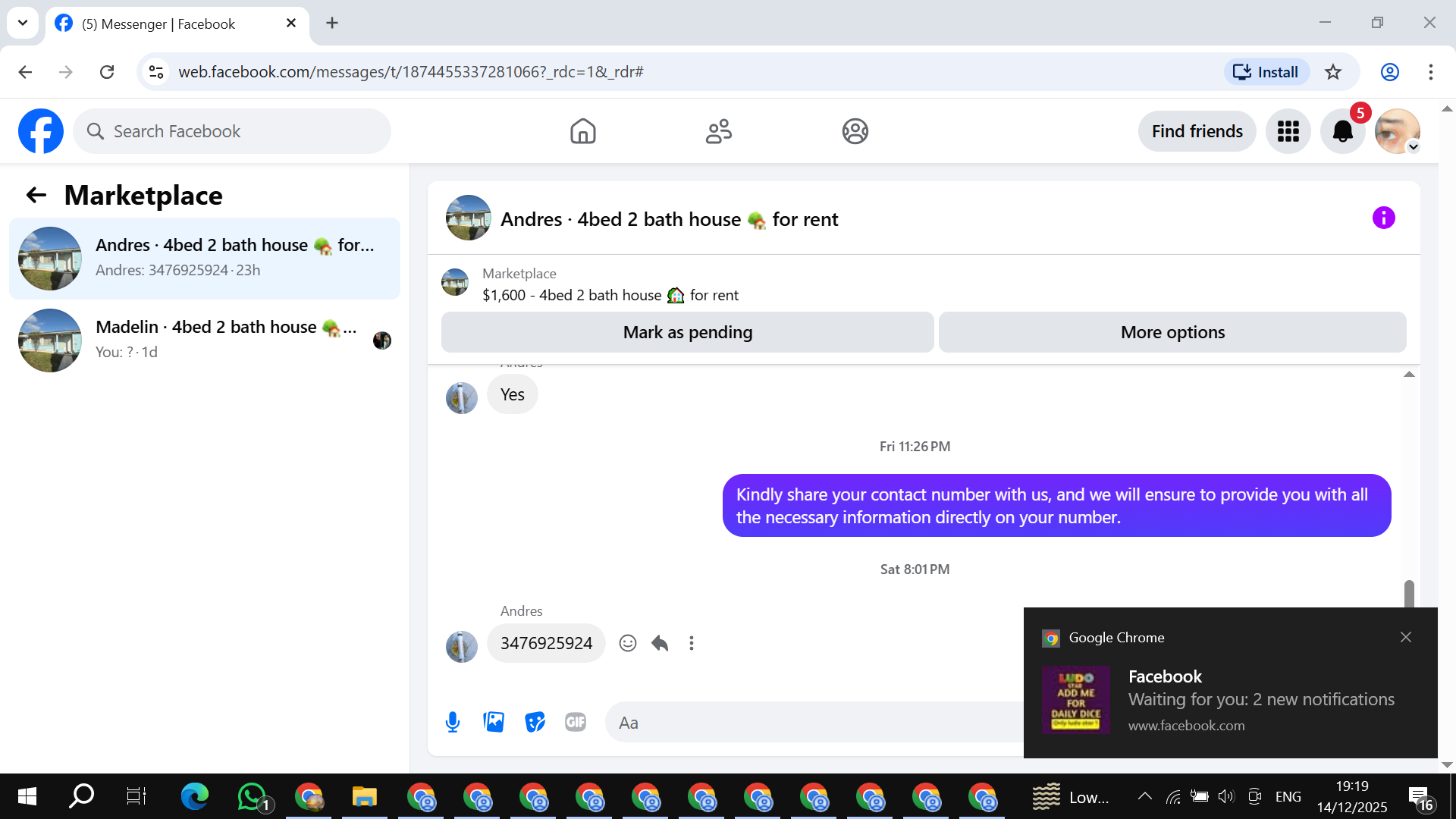Click the chat scrollbar thumb
The height and width of the screenshot is (819, 1456).
(x=1409, y=593)
